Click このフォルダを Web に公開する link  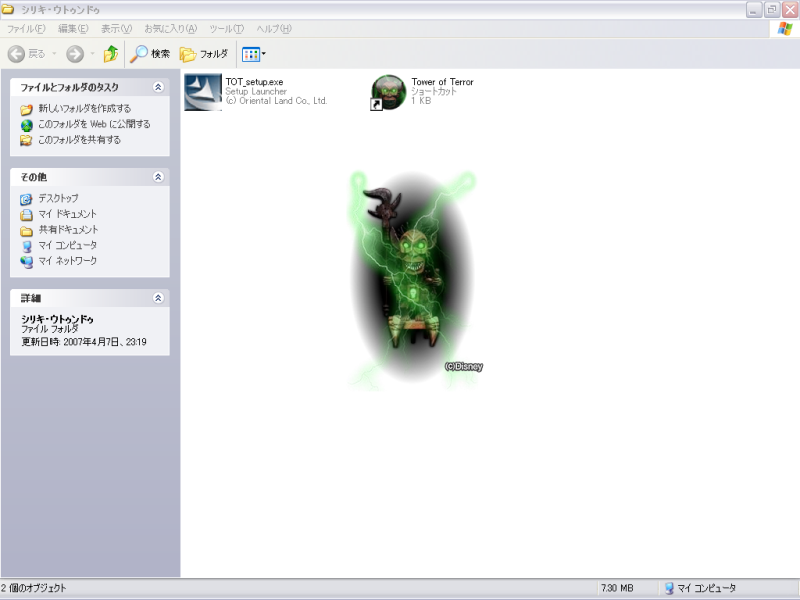pyautogui.click(x=94, y=124)
